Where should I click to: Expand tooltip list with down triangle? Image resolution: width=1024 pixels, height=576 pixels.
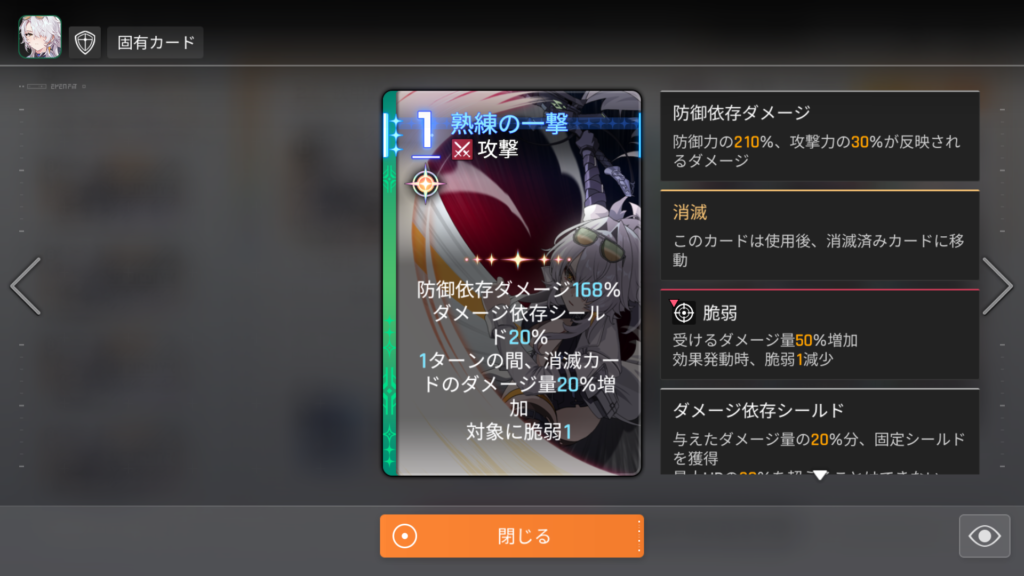820,475
